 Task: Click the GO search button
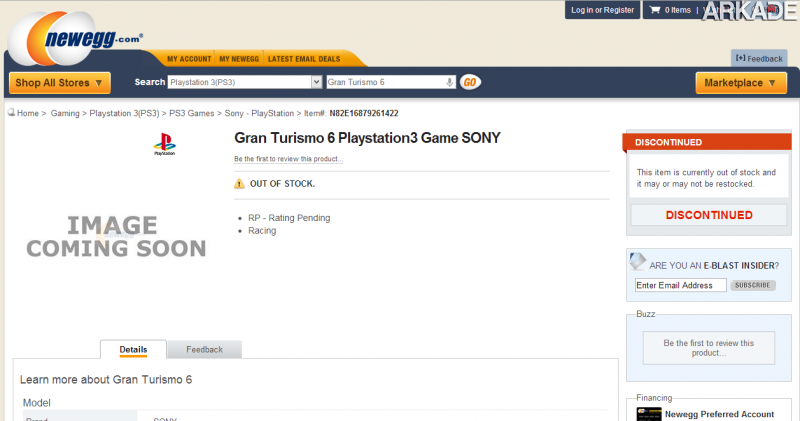coord(470,82)
